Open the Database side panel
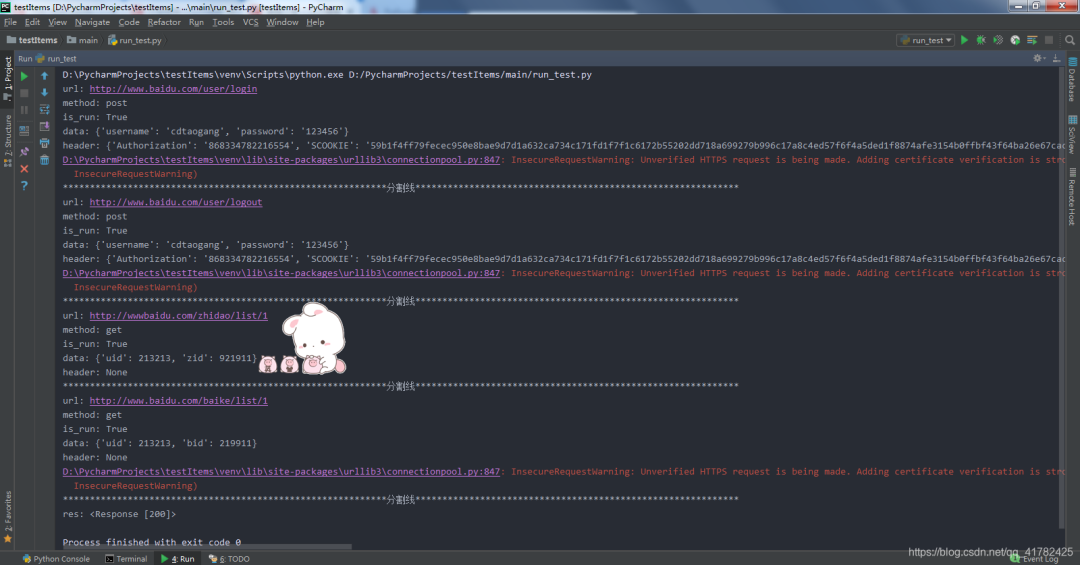Screen dimensions: 1080x565 tap(1072, 79)
